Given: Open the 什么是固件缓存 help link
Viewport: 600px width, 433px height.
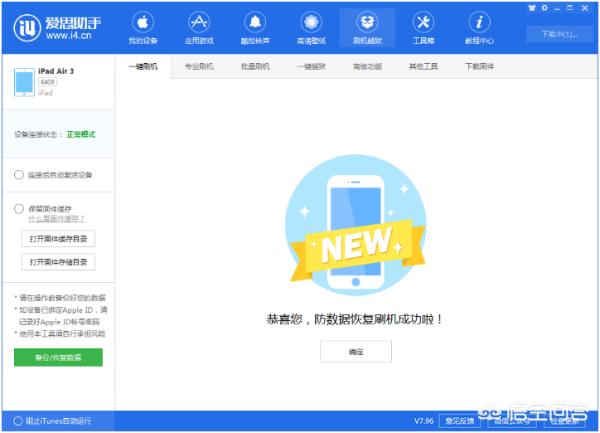Looking at the screenshot, I should point(56,218).
